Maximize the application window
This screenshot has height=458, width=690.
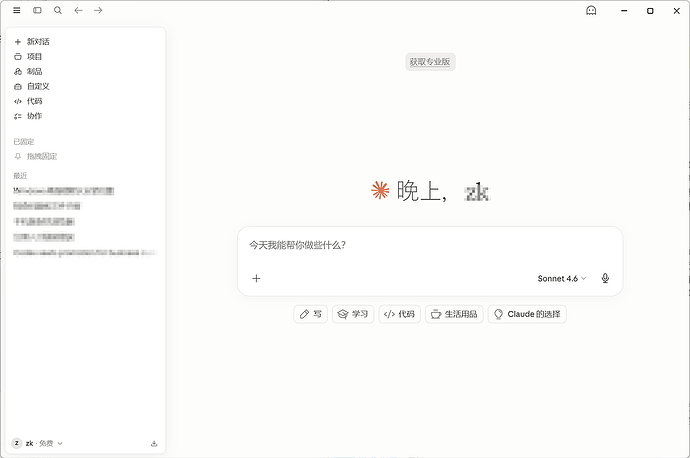pos(650,11)
